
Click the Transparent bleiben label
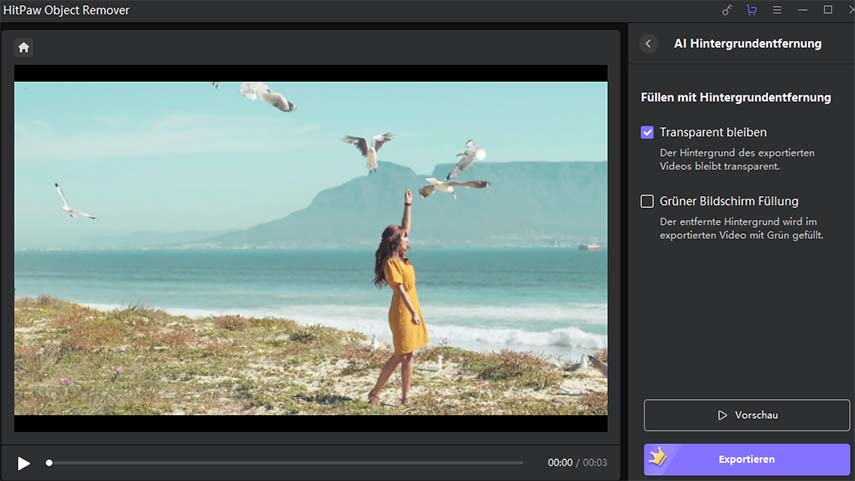point(713,133)
